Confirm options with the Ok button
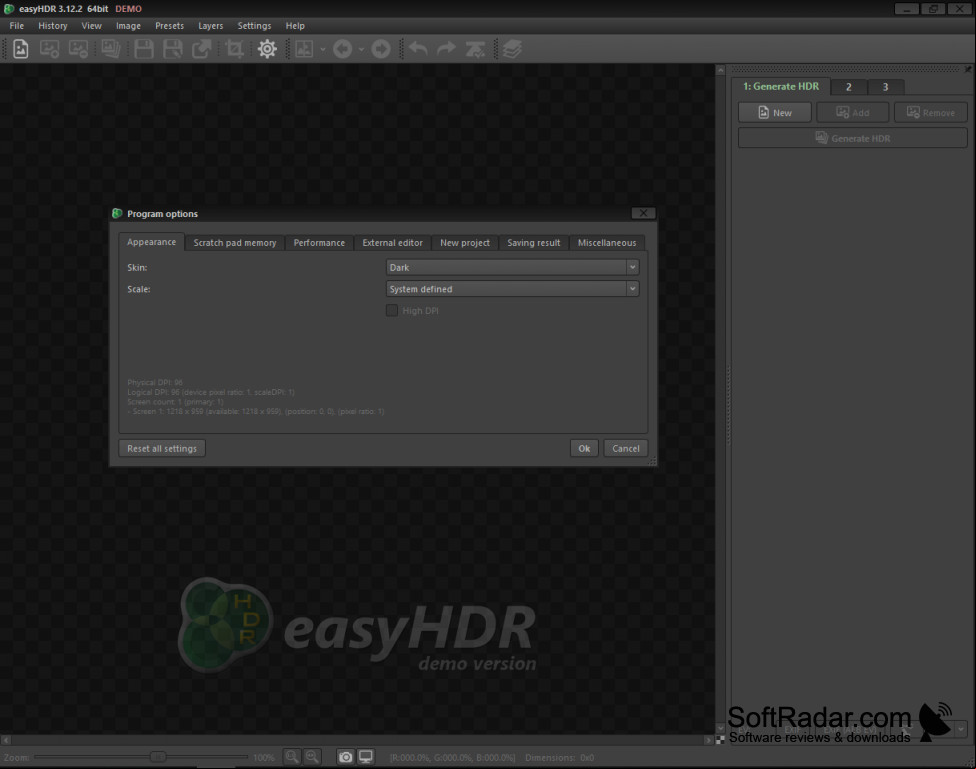The height and width of the screenshot is (769, 976). pos(584,448)
